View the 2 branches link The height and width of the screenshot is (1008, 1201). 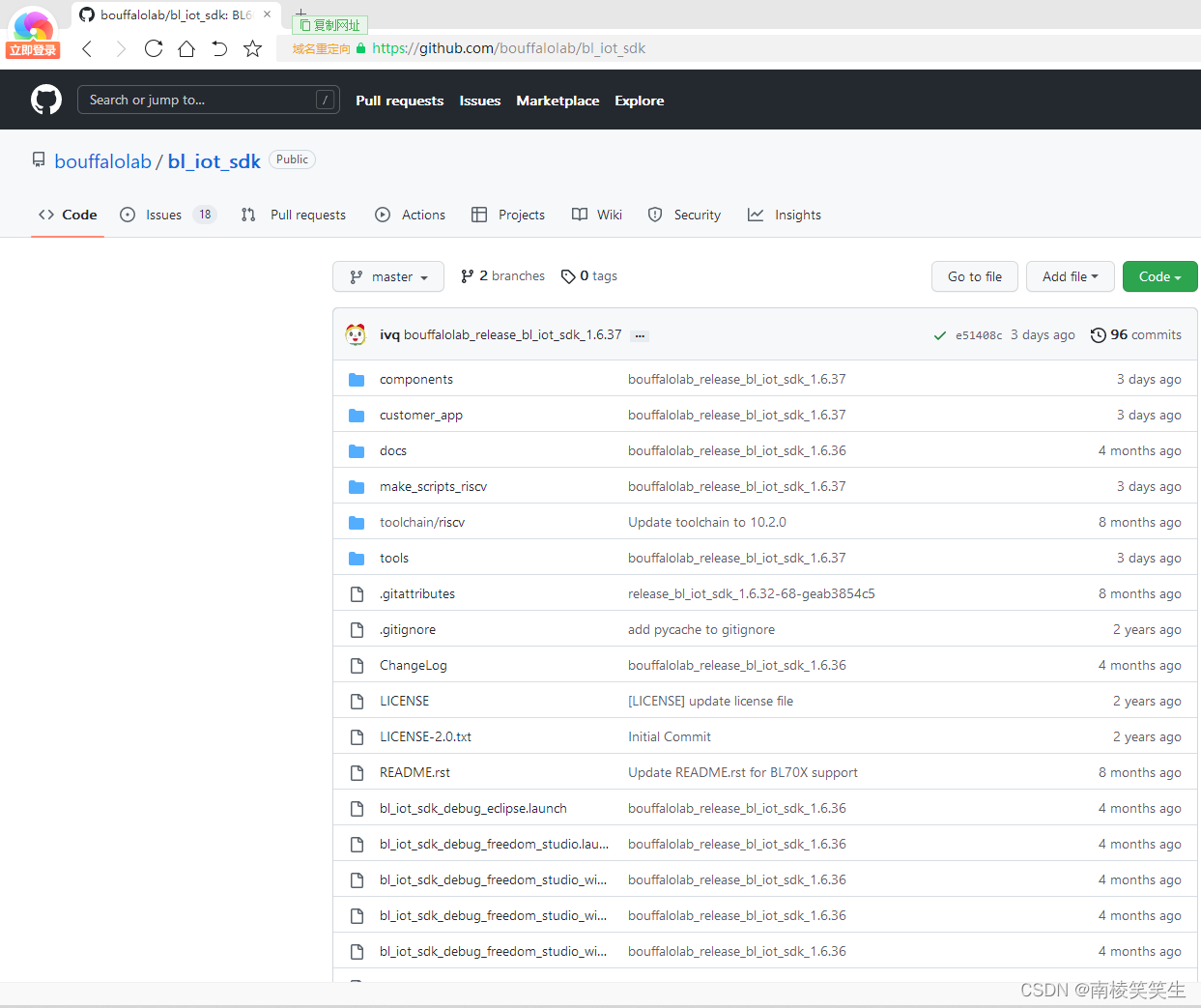502,276
